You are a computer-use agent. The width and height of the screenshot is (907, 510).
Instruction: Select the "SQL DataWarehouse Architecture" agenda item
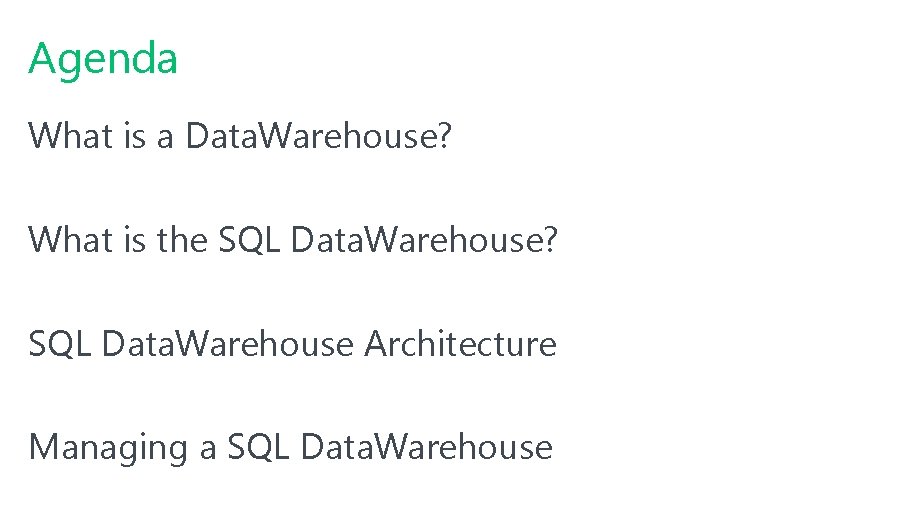click(292, 343)
